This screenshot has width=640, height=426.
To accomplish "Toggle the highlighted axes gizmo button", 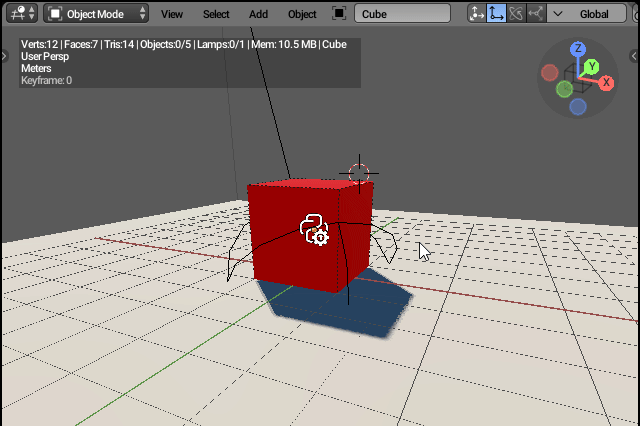I will tap(496, 14).
